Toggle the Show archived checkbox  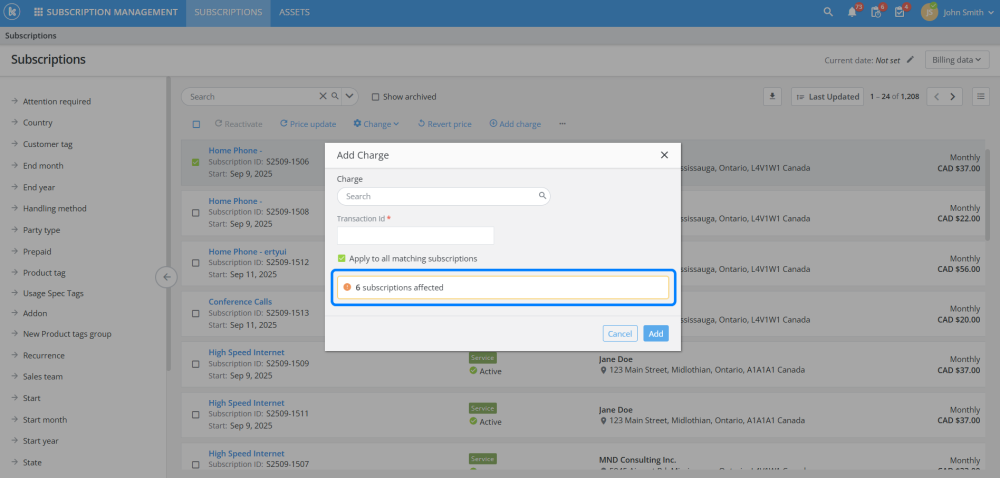click(x=375, y=97)
